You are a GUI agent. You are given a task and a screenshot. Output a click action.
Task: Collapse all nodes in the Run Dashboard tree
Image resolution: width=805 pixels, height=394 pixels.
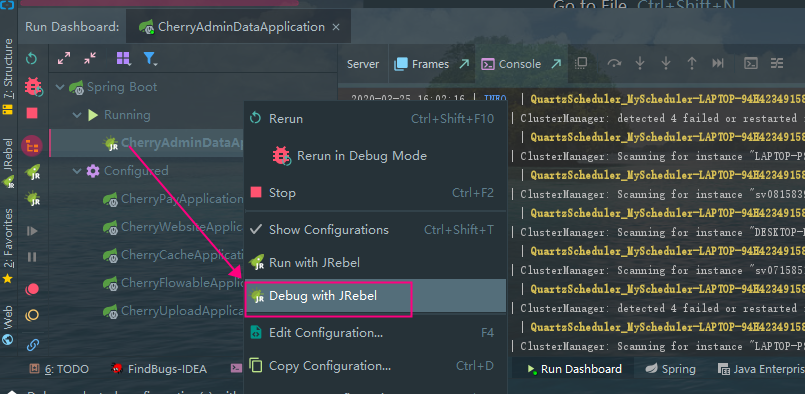90,59
